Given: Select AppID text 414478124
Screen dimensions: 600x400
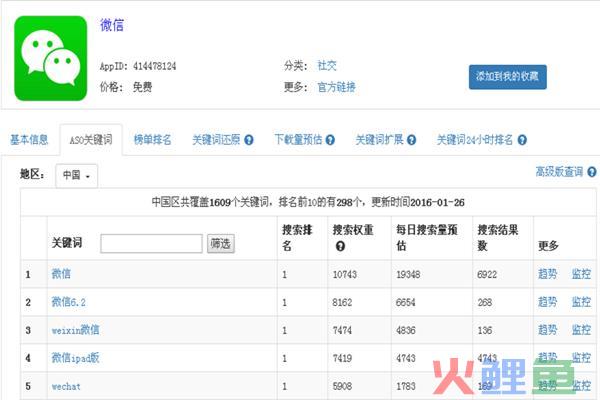Looking at the screenshot, I should [x=155, y=66].
